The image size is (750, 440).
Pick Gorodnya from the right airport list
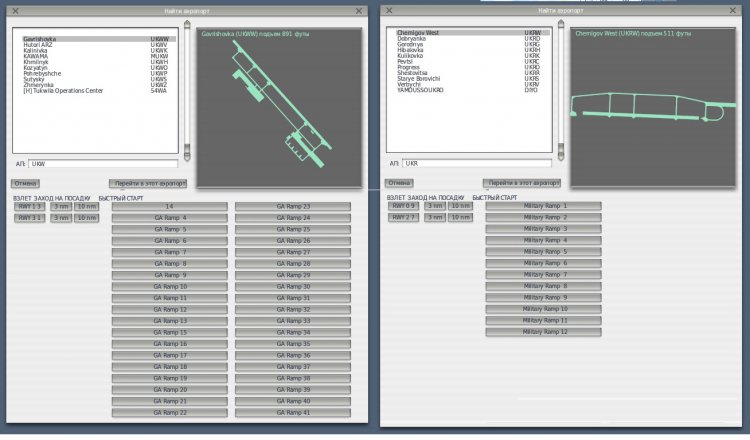473,44
